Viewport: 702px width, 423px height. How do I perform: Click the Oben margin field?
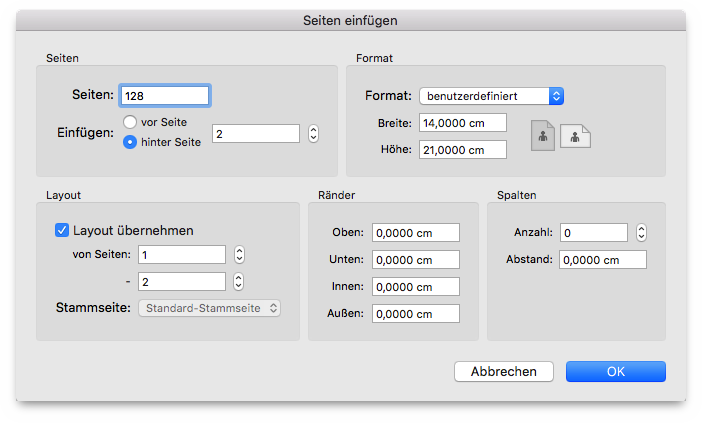(x=416, y=233)
